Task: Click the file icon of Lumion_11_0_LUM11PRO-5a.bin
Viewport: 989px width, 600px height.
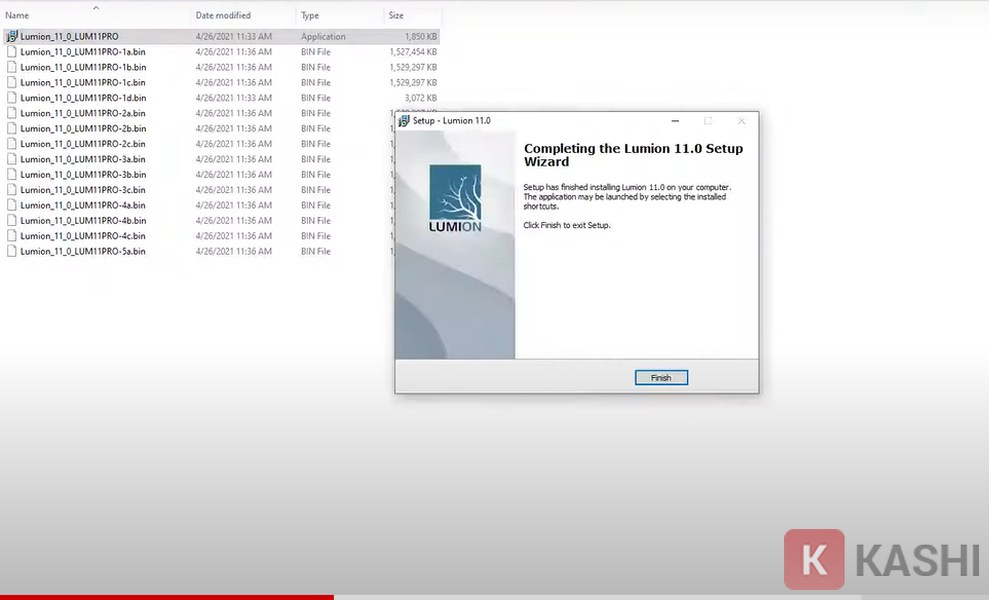Action: click(12, 251)
